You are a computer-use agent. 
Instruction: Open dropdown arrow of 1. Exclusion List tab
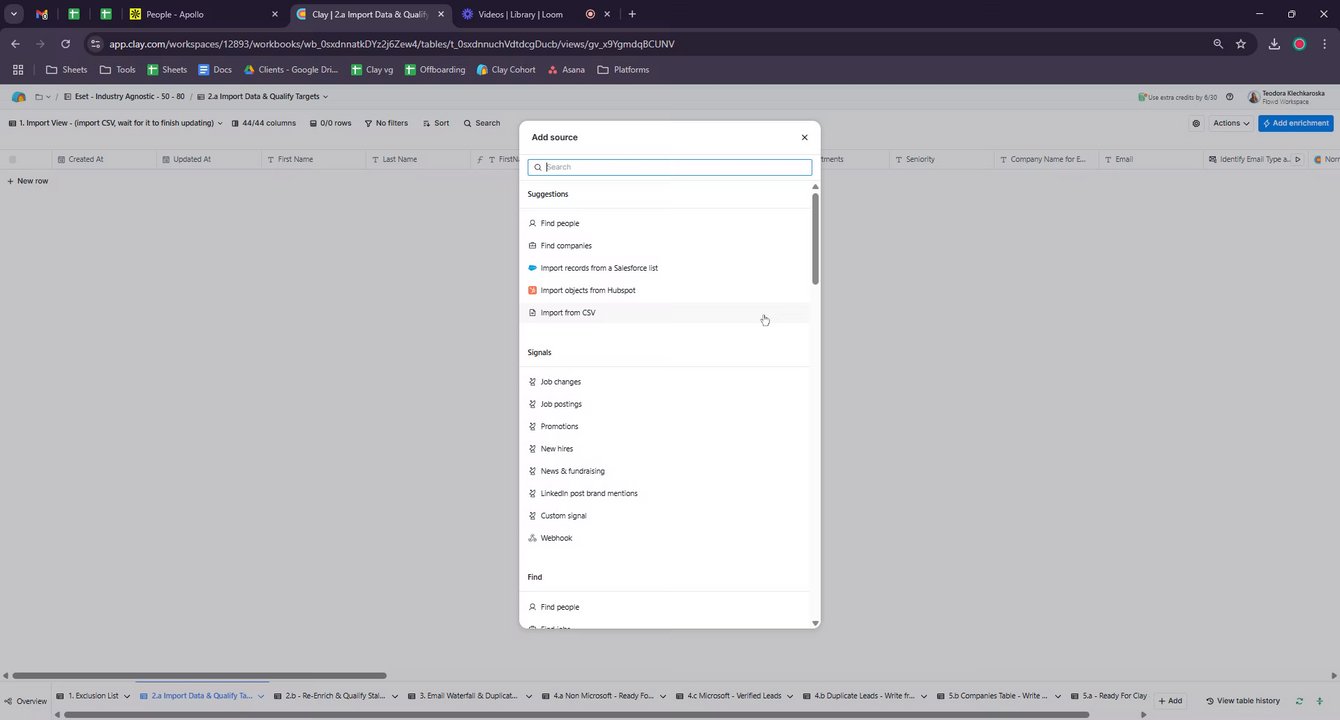point(126,696)
